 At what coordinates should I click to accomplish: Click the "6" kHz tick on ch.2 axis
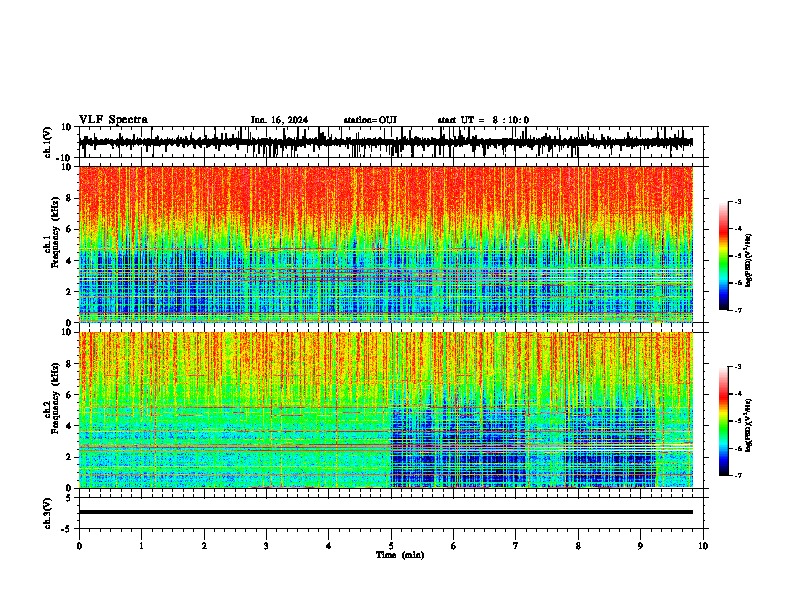coord(69,394)
